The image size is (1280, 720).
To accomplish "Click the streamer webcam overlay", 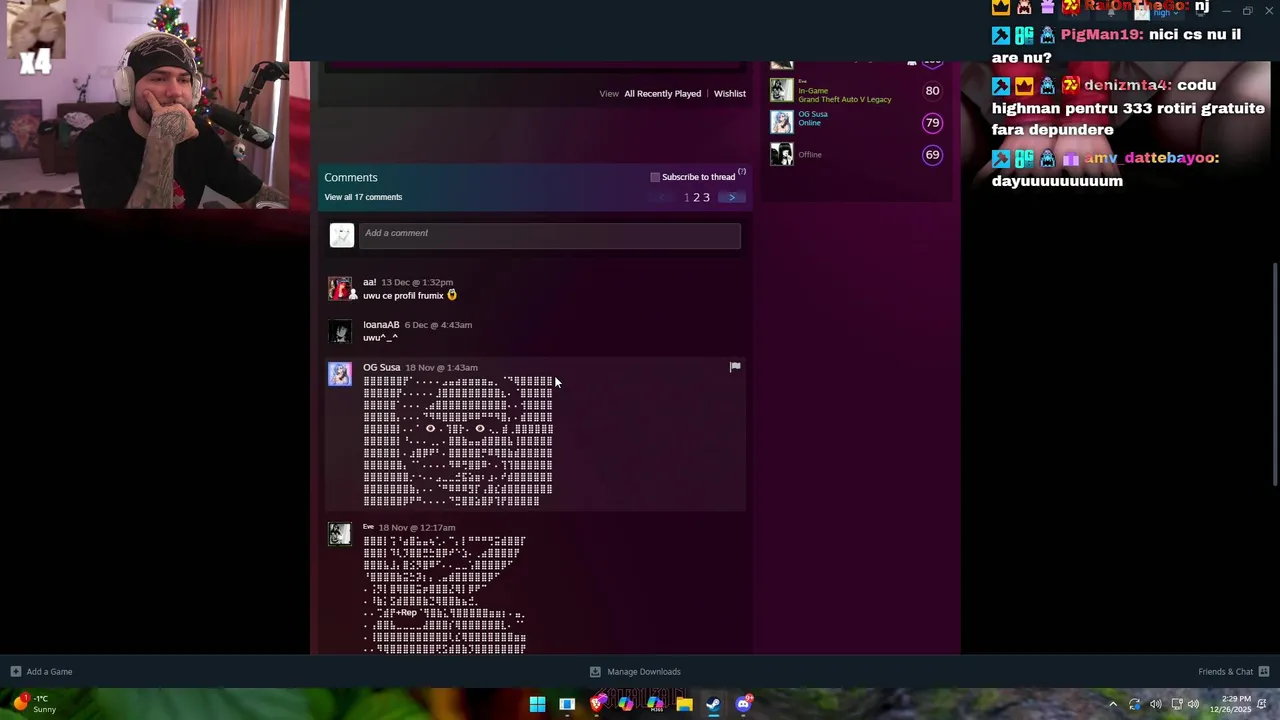I will tap(145, 104).
